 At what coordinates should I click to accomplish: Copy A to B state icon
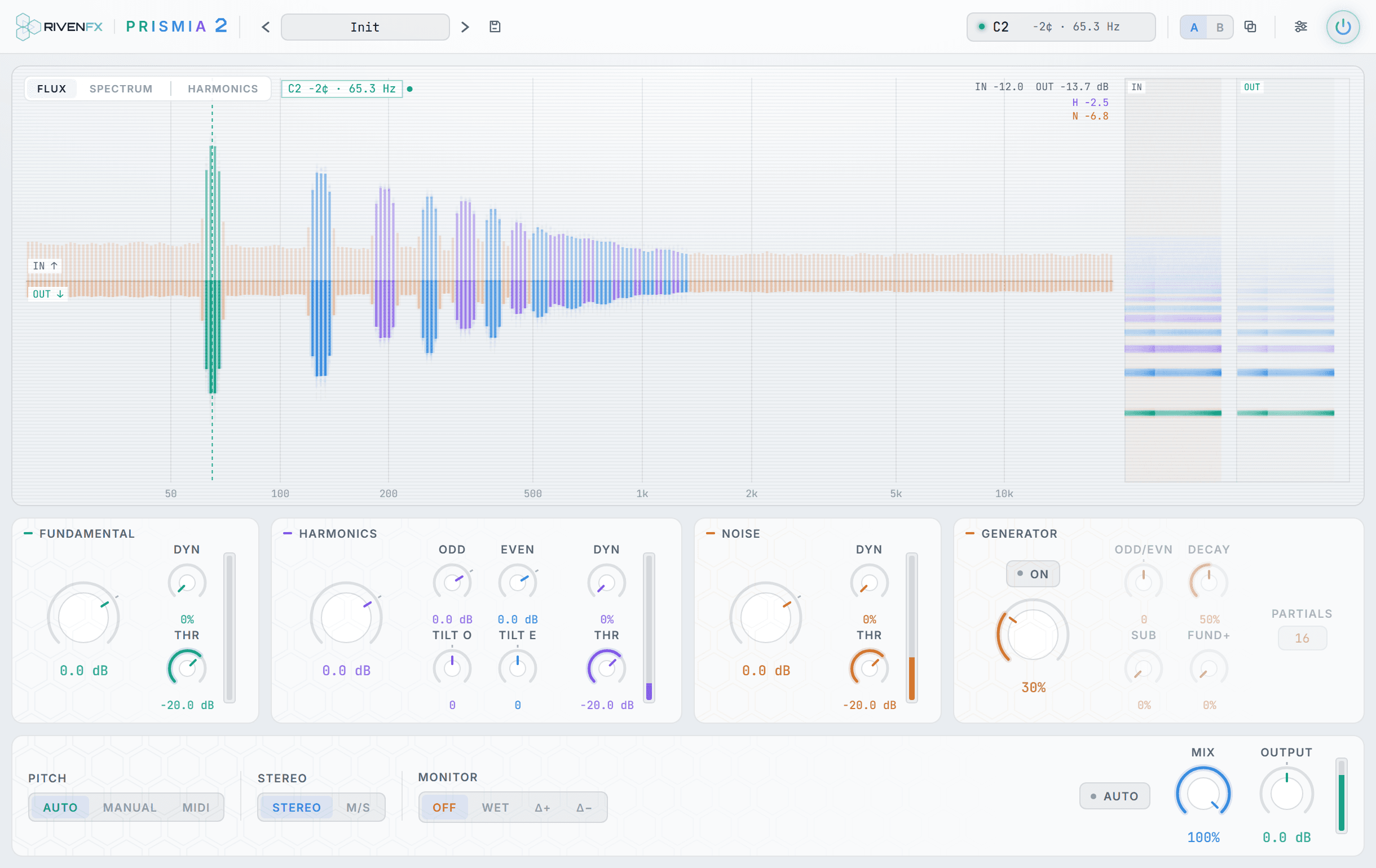(x=1250, y=27)
